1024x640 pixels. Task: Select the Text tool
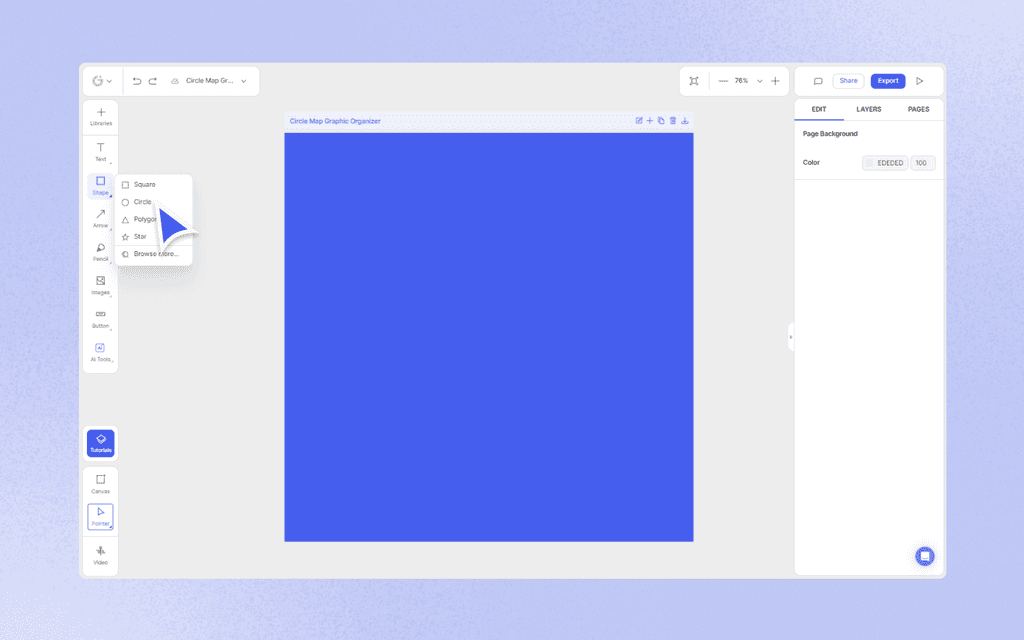click(x=100, y=152)
